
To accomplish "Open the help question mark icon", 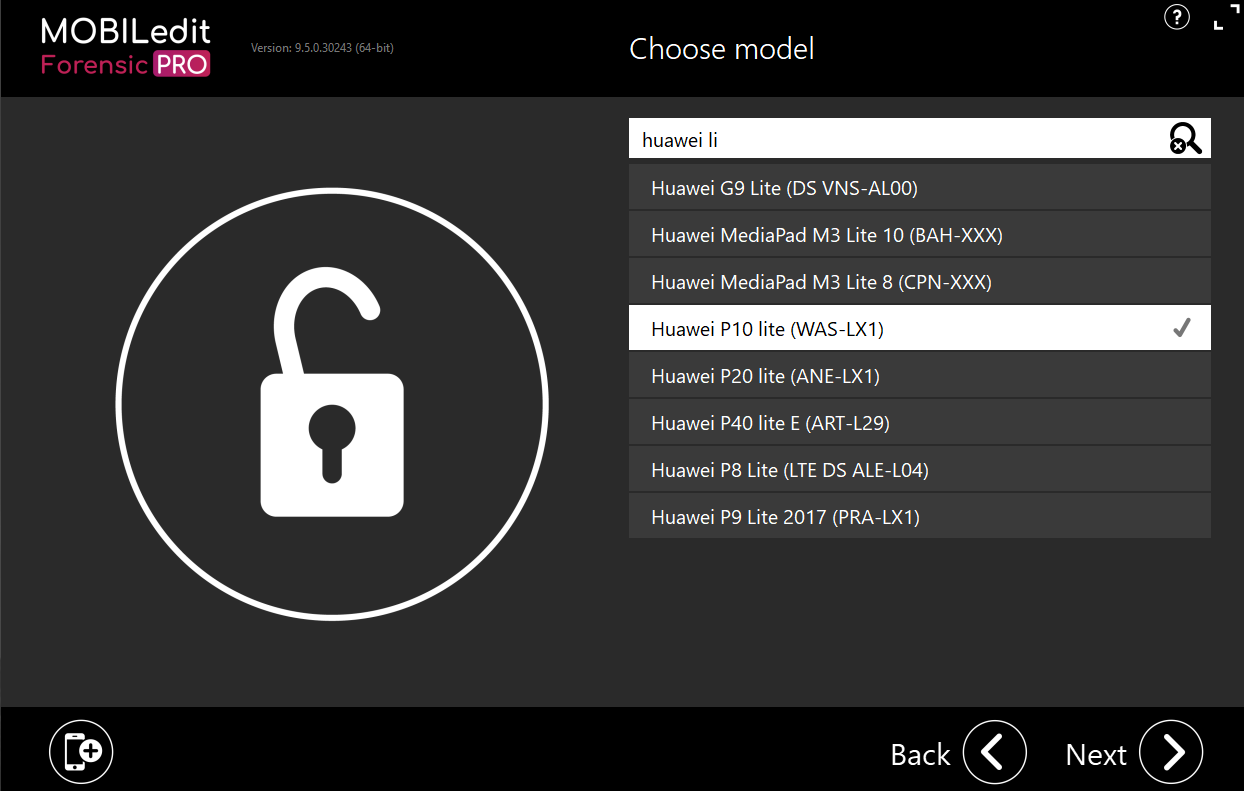I will point(1177,17).
